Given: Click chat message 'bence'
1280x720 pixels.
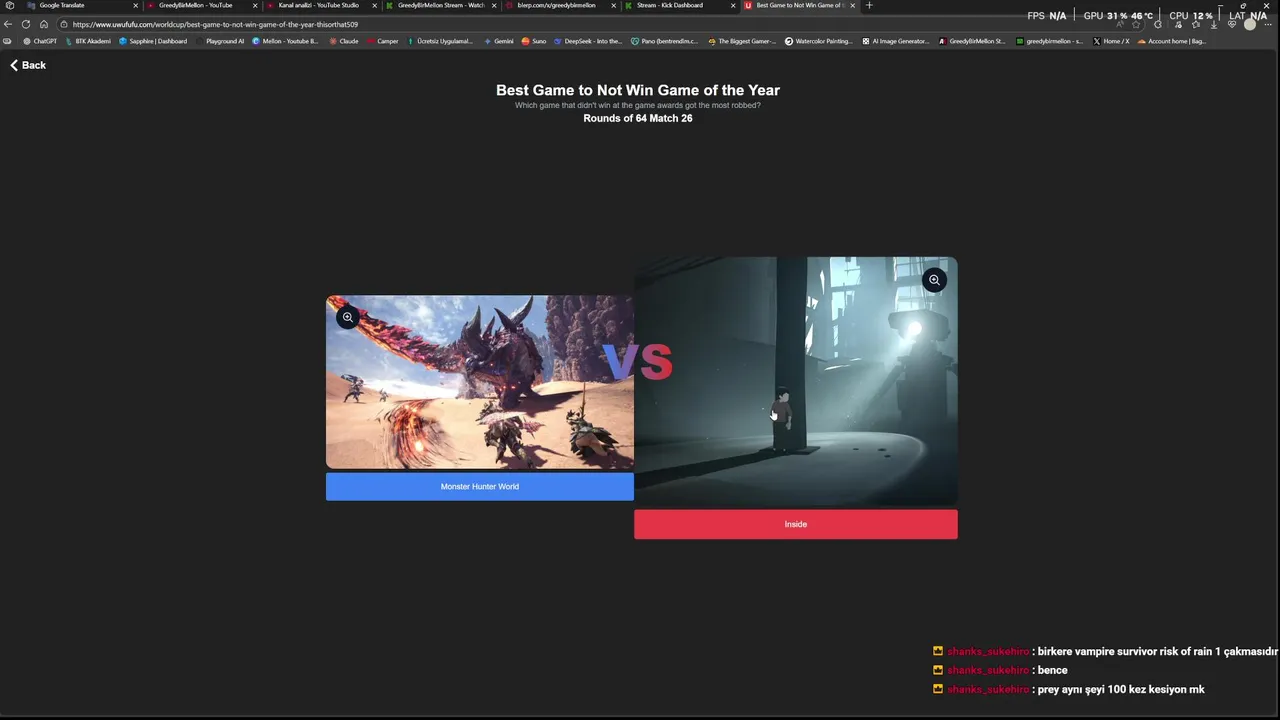Looking at the screenshot, I should click(x=1053, y=670).
